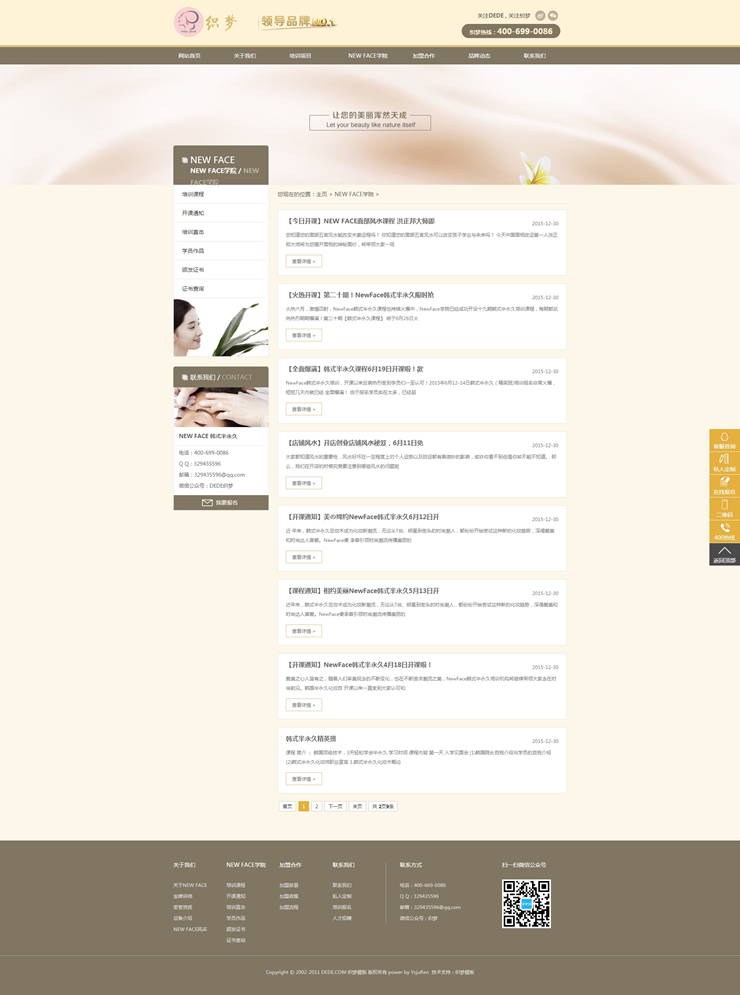Click the 我要报名 envelope button
Image resolution: width=740 pixels, height=995 pixels.
point(221,503)
